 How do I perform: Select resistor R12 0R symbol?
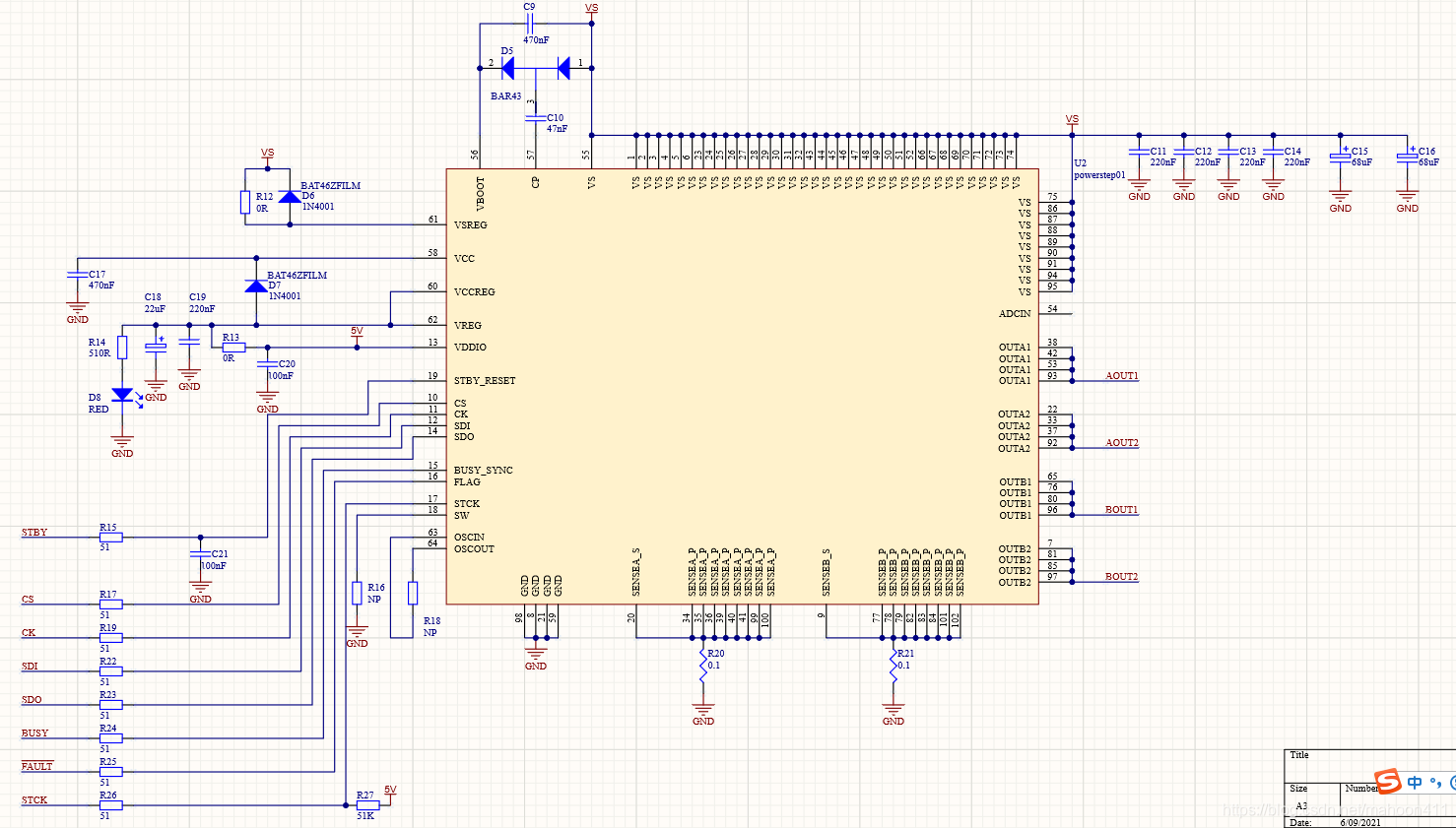(245, 202)
